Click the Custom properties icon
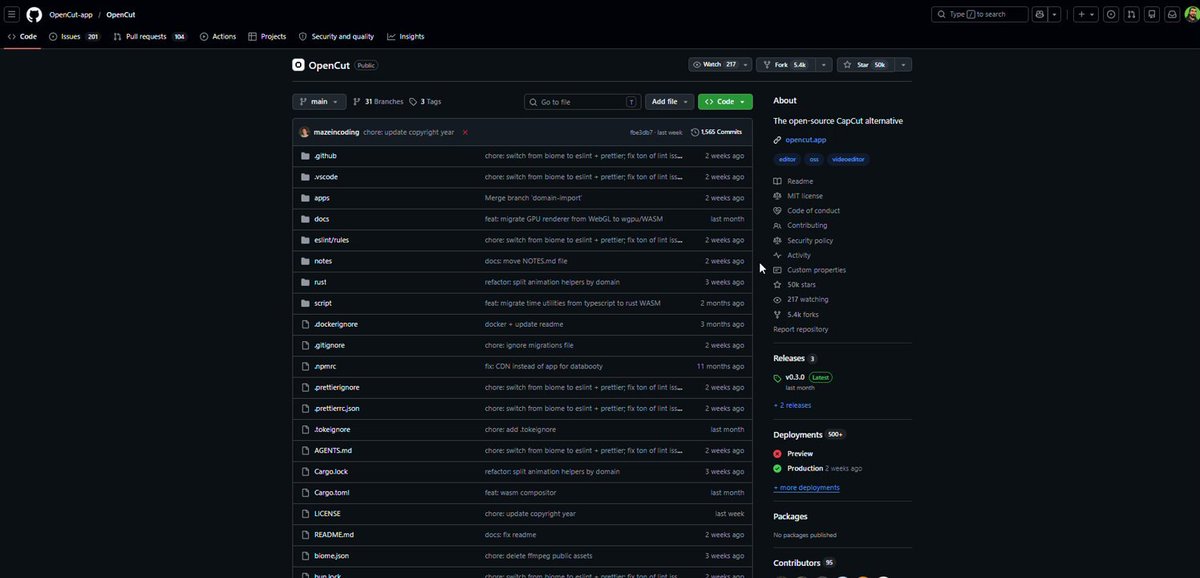Image resolution: width=1200 pixels, height=578 pixels. 778,270
